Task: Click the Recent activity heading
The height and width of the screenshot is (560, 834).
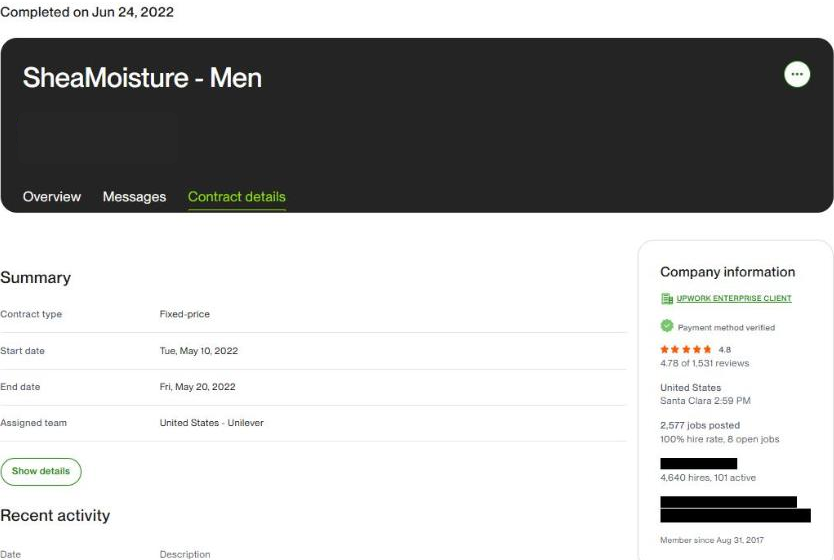Action: point(55,515)
